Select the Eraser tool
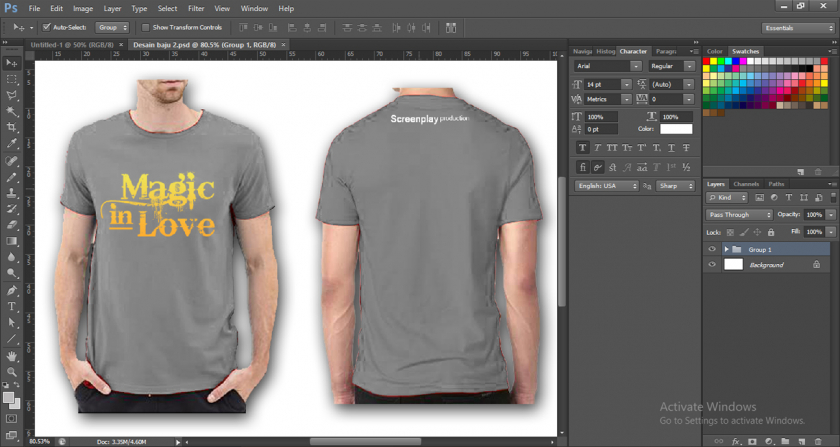Viewport: 840px width, 447px height. click(x=11, y=225)
